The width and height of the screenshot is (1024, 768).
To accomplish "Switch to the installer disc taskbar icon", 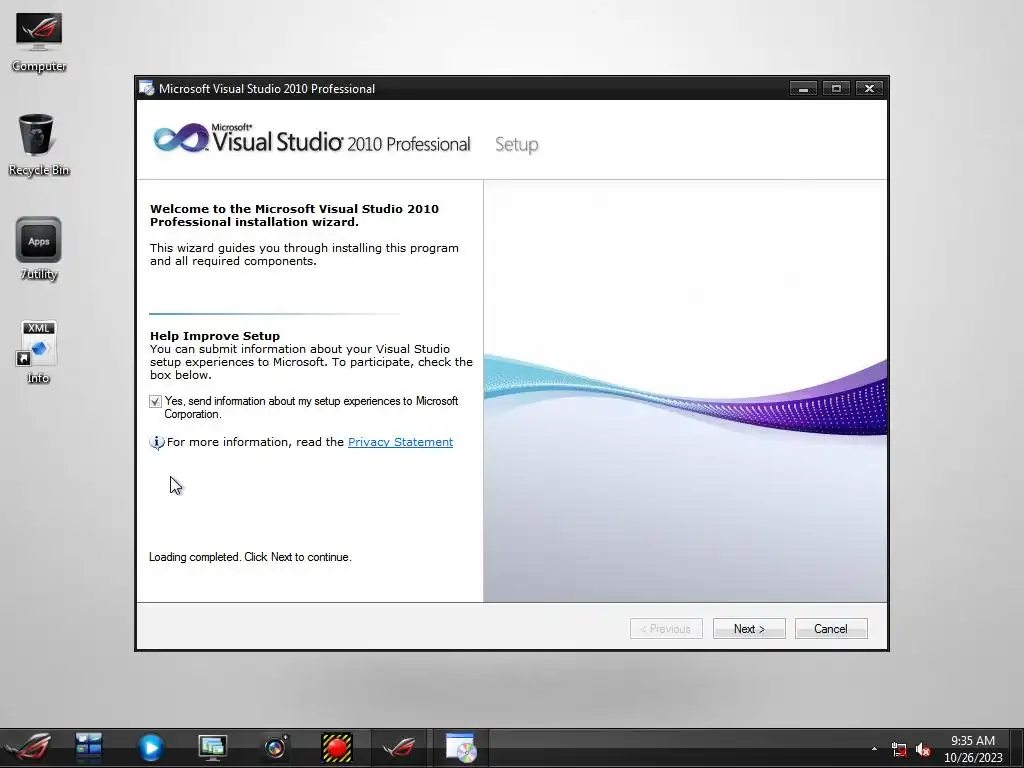I will pyautogui.click(x=460, y=748).
